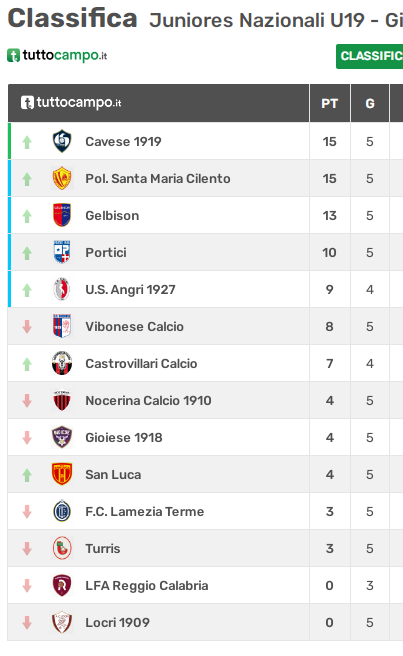Click the San Luca shield logo
The height and width of the screenshot is (656, 403).
tap(62, 474)
